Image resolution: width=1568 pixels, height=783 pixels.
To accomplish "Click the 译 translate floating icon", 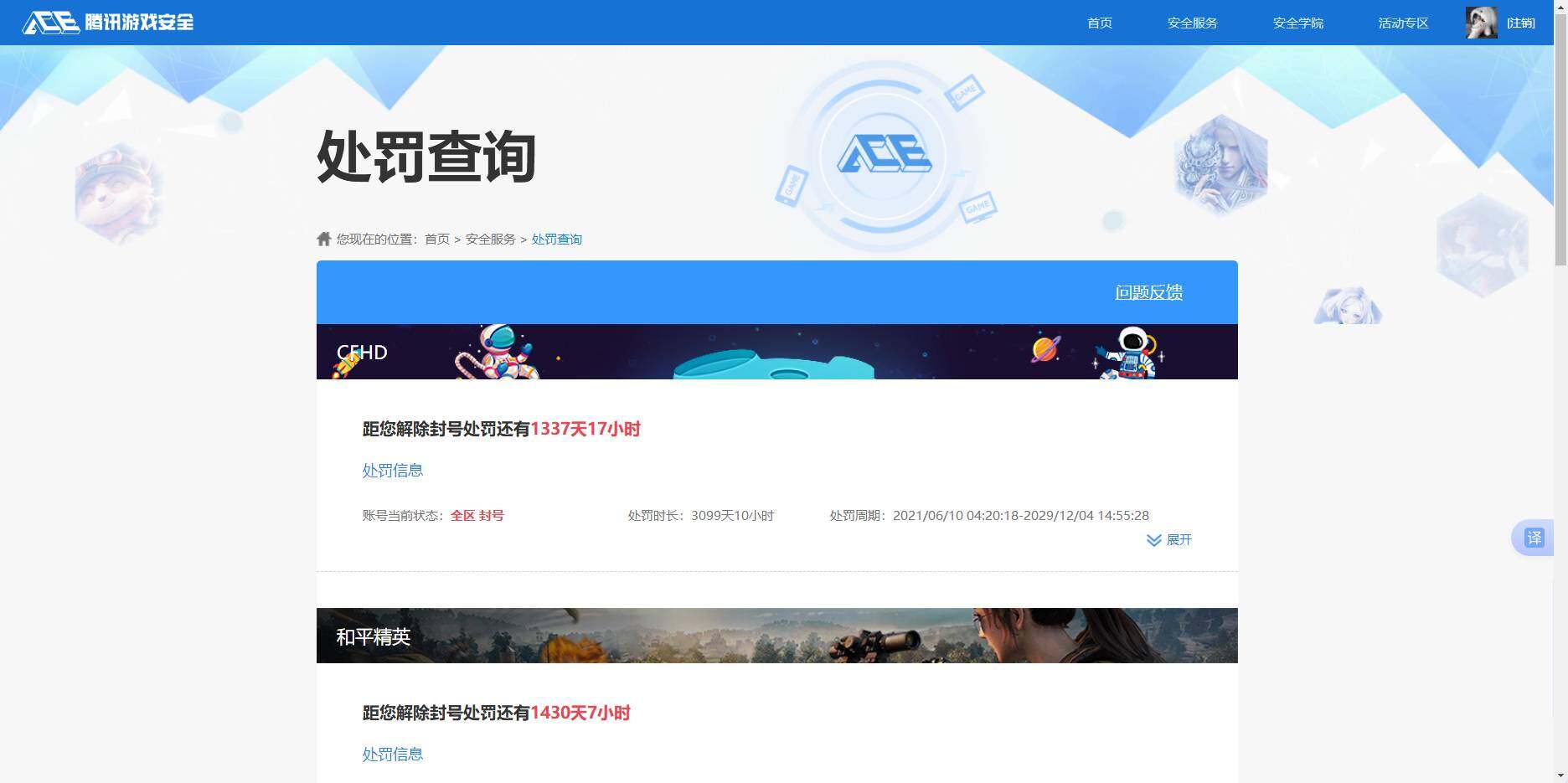I will [1535, 538].
